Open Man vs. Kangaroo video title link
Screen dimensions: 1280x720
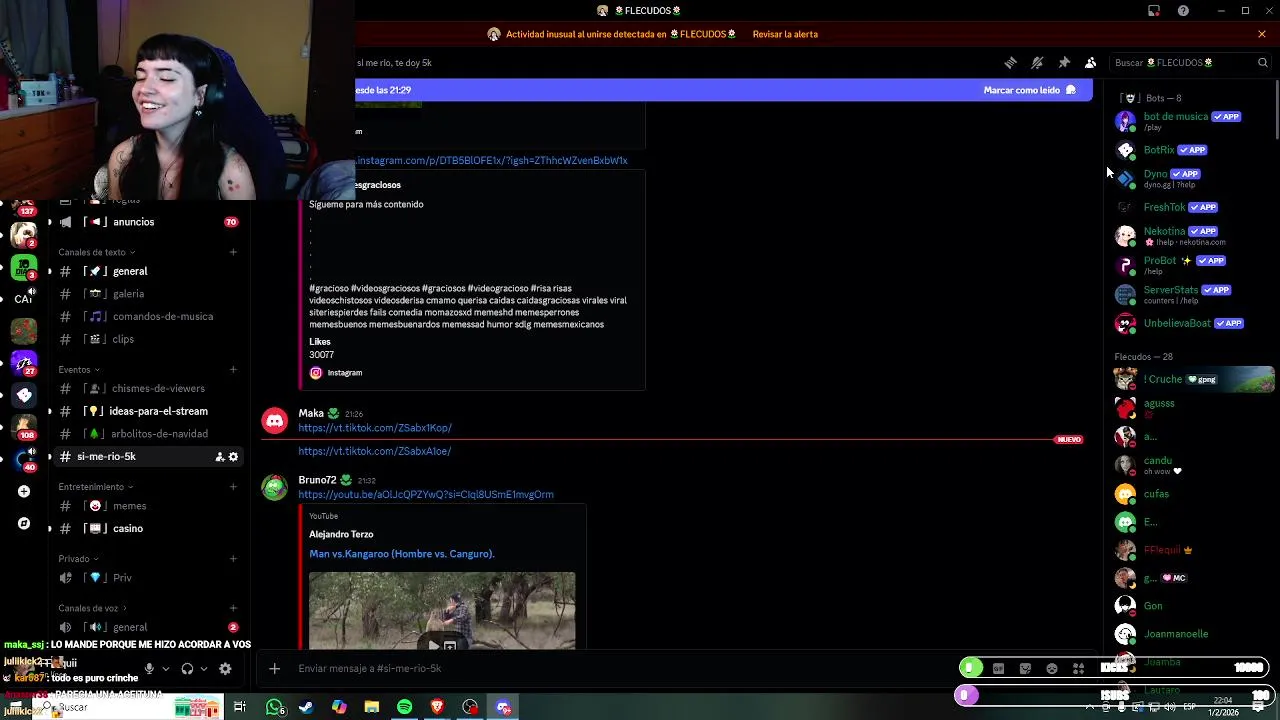(x=402, y=554)
